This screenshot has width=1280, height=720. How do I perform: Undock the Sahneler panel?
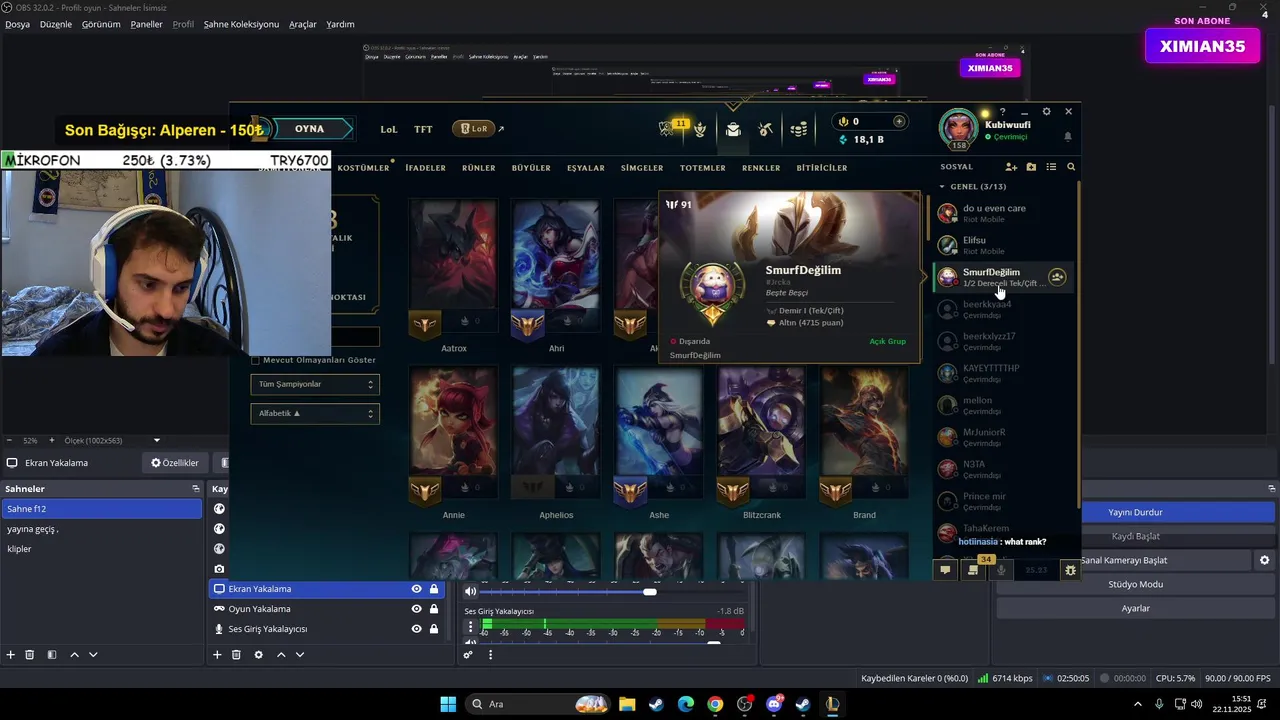[x=196, y=489]
